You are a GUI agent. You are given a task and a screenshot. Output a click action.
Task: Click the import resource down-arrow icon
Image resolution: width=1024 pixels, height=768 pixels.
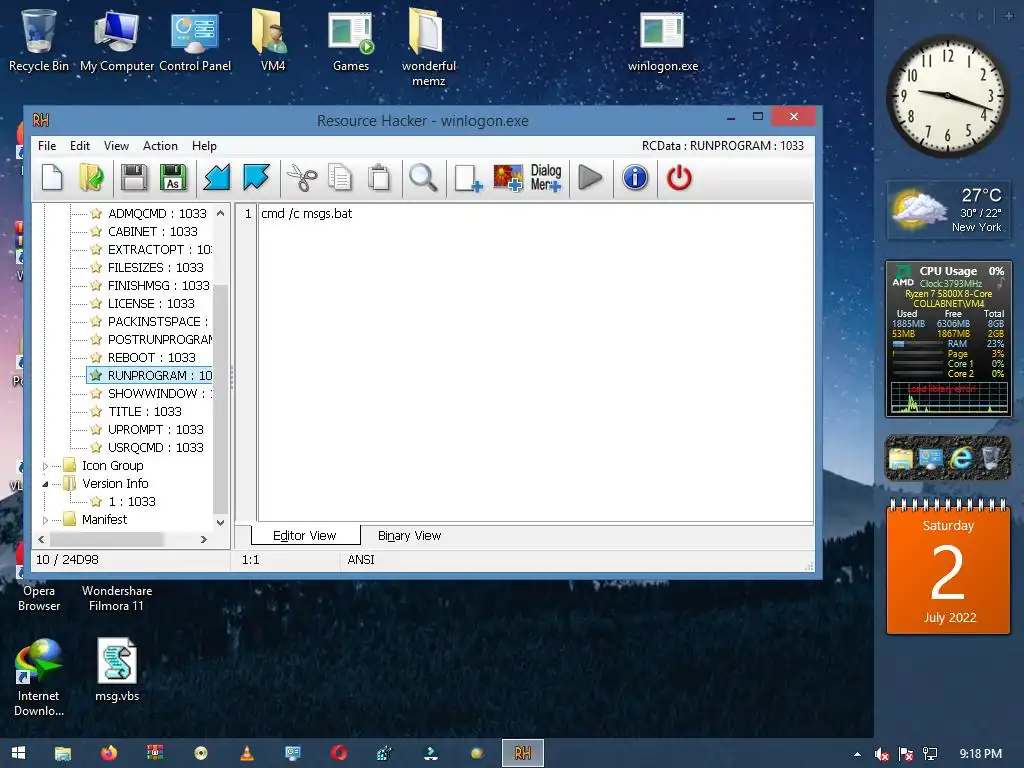coord(216,178)
